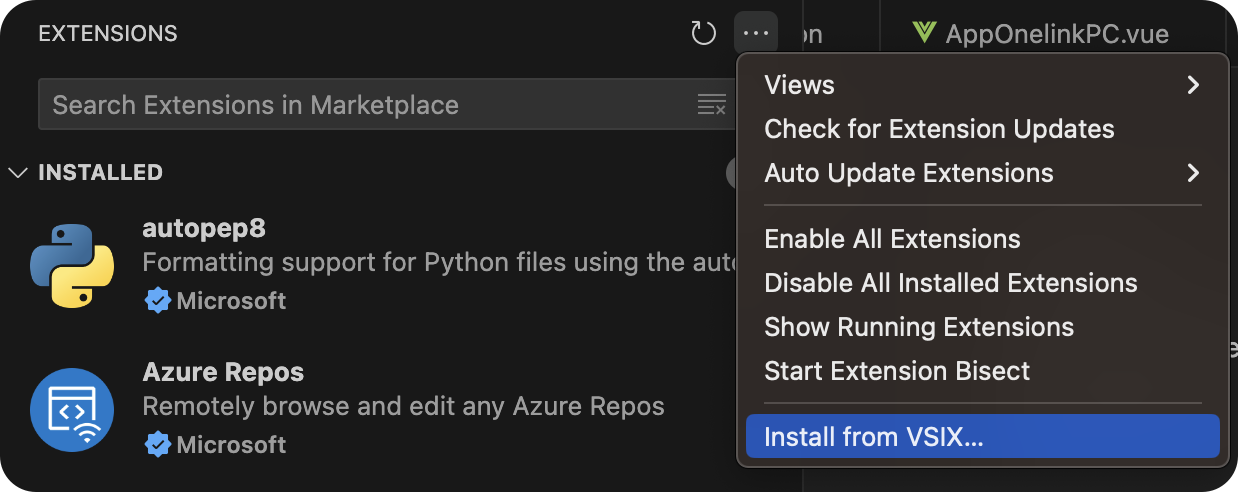Viewport: 1238px width, 492px height.
Task: Open the Azure Repos extension icon
Action: pos(72,410)
